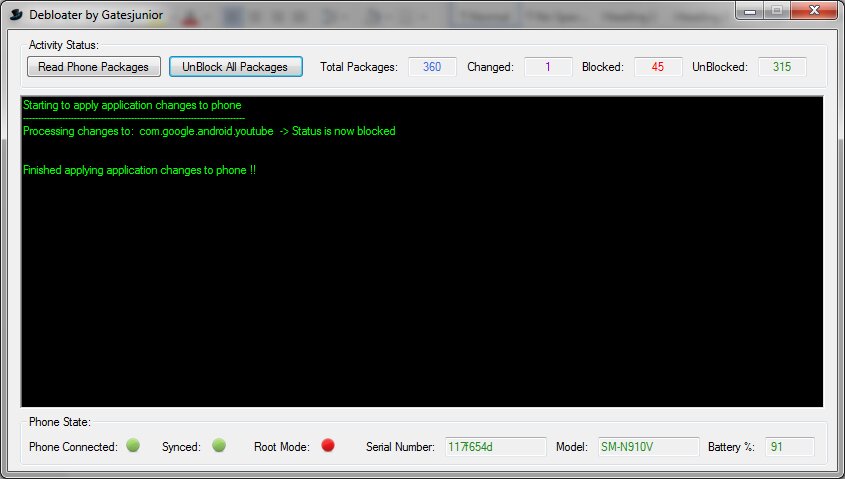Select the Blocked count field showing 45
Viewport: 845px width, 479px height.
click(x=658, y=67)
